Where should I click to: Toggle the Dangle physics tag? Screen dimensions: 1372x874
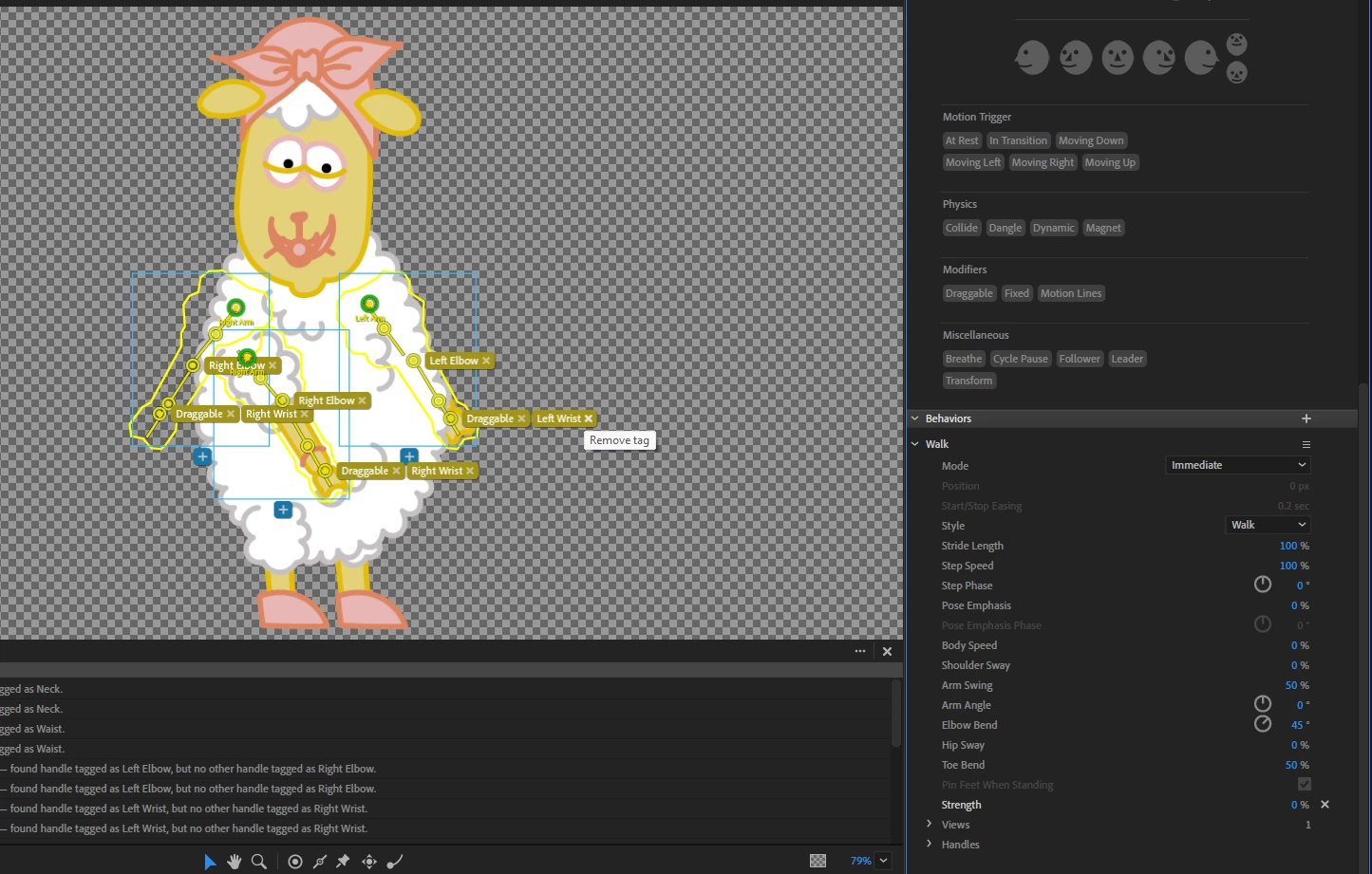1005,228
